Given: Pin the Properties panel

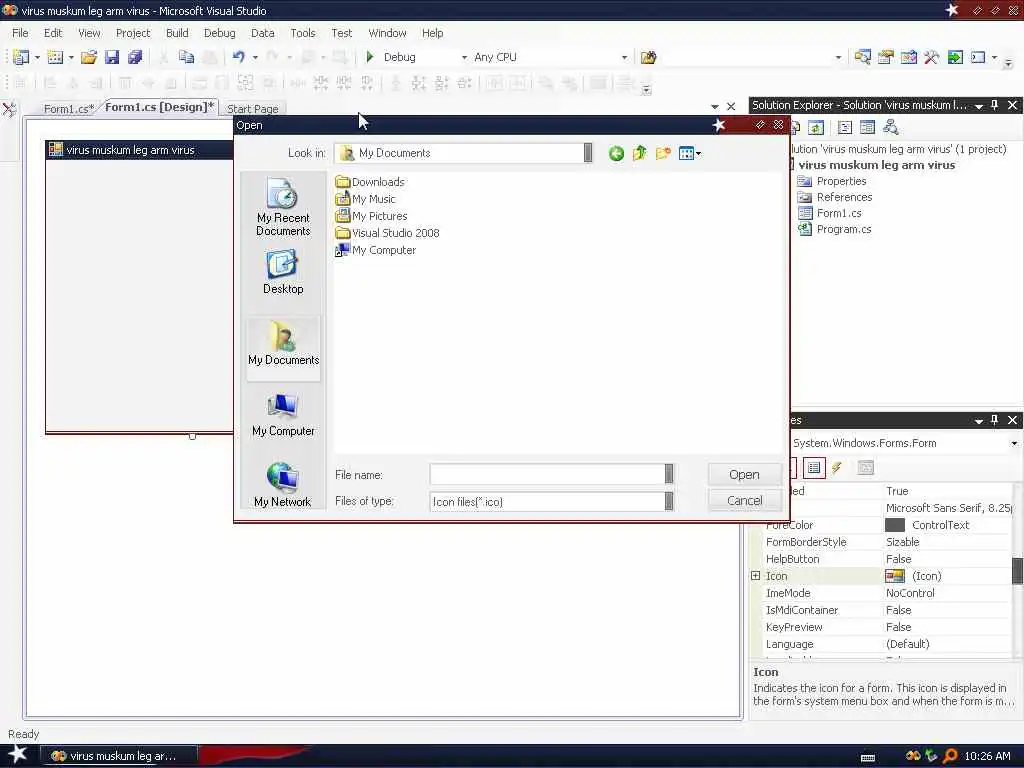Looking at the screenshot, I should pyautogui.click(x=995, y=420).
